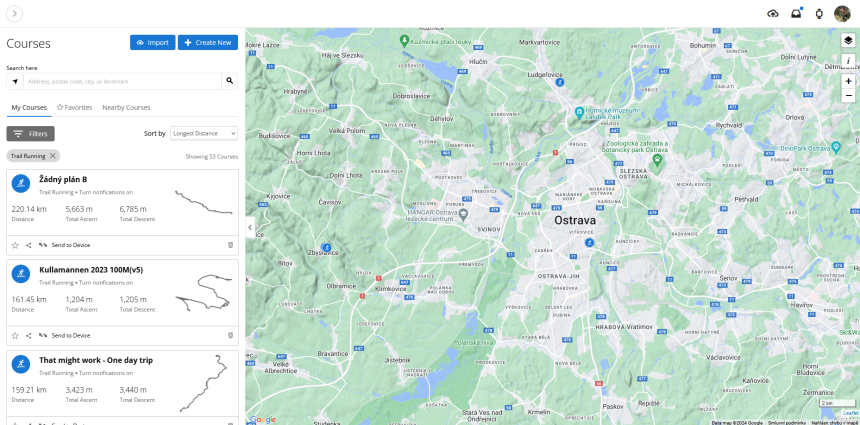Open the map layers selector
This screenshot has height=425, width=860.
pyautogui.click(x=848, y=40)
